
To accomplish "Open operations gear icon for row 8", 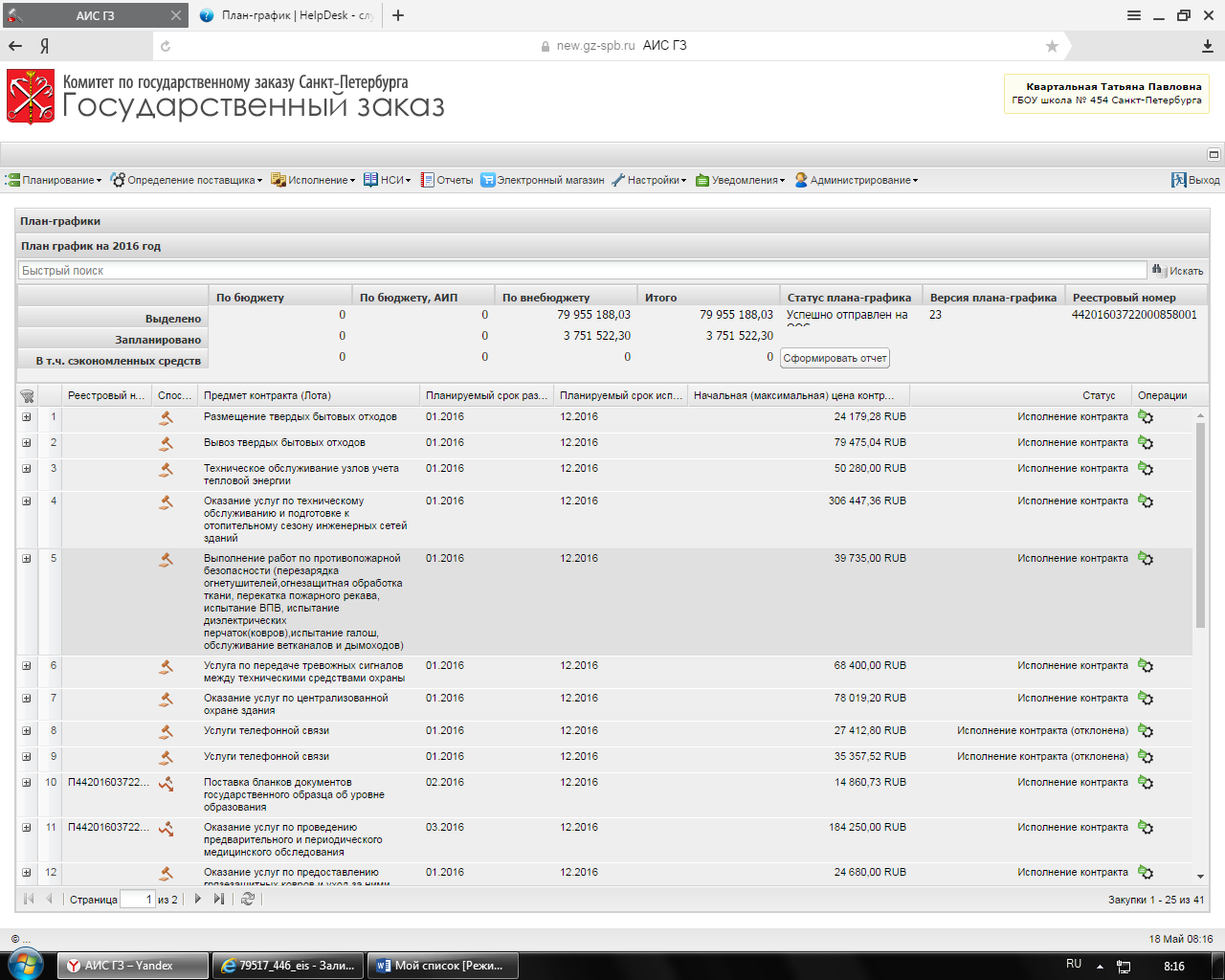I will [x=1146, y=731].
